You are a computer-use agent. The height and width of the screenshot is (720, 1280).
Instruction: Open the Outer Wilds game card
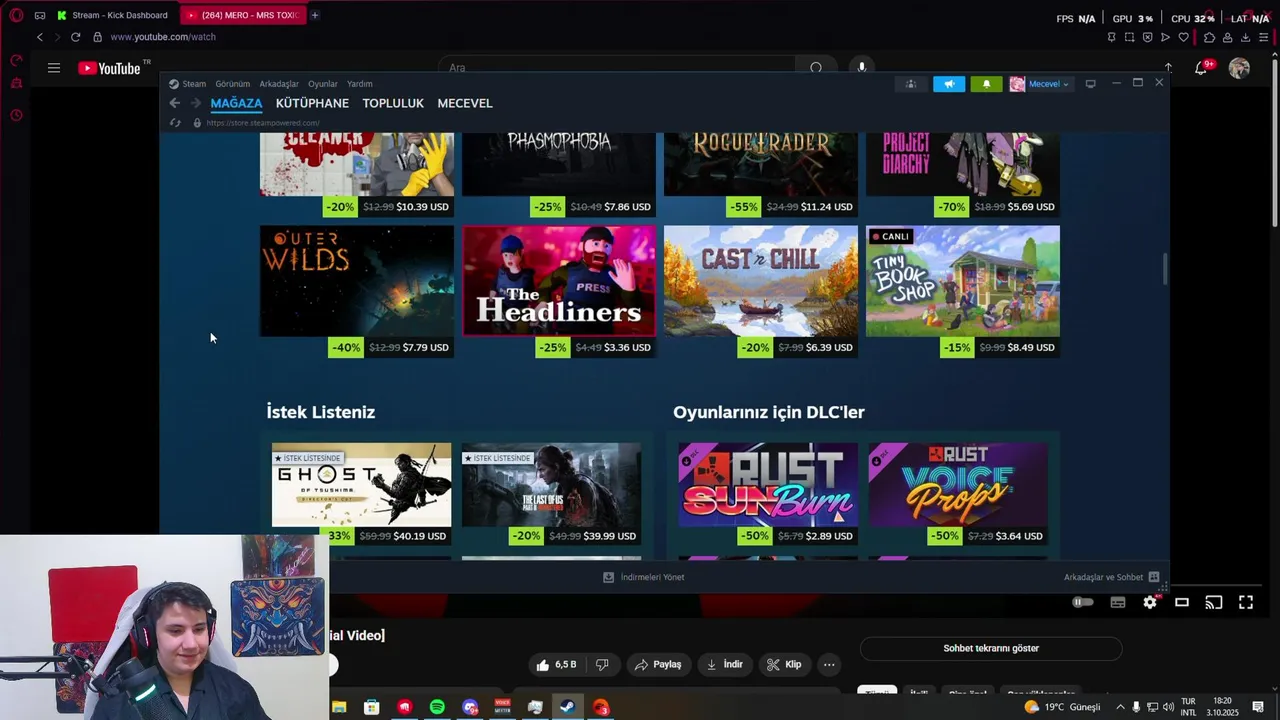point(357,291)
